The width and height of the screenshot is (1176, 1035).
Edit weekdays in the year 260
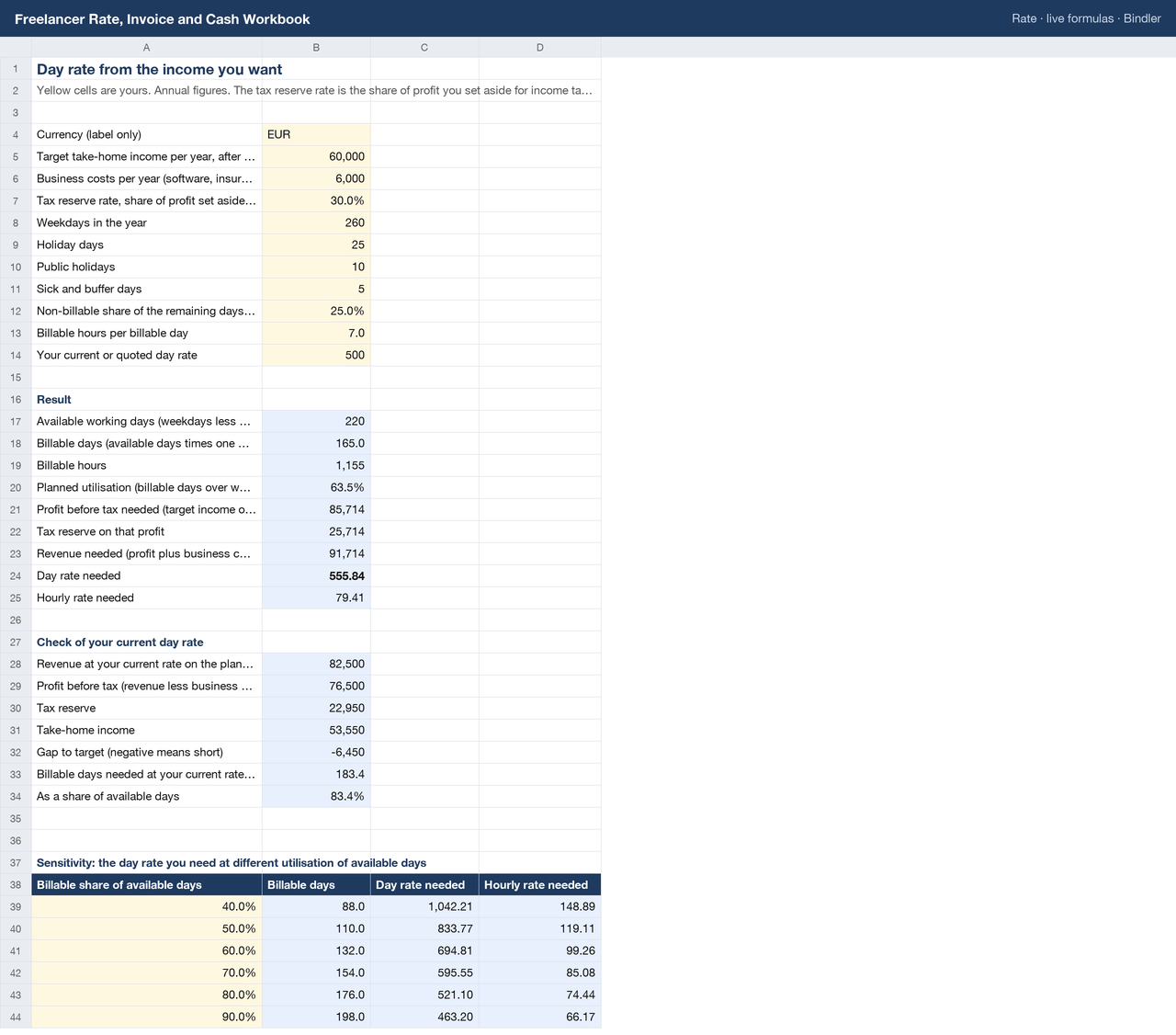coord(316,222)
